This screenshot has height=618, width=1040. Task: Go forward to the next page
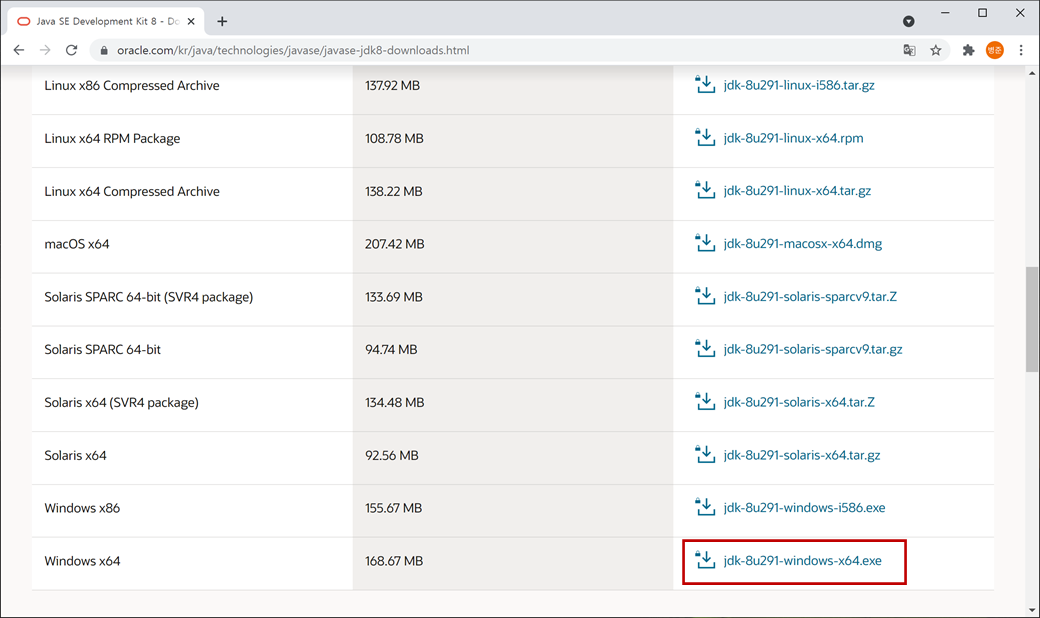pos(45,50)
